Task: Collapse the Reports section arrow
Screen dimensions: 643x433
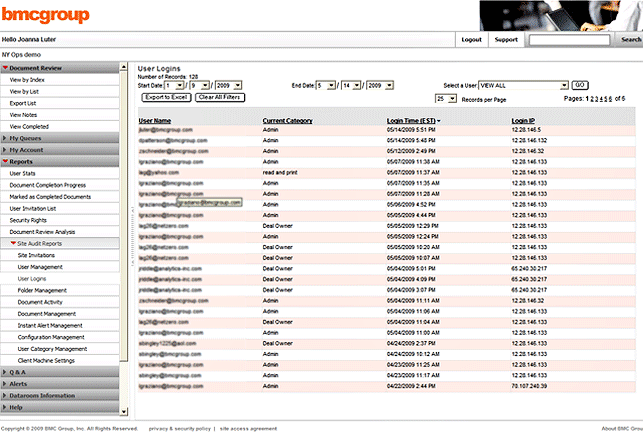Action: tap(5, 161)
